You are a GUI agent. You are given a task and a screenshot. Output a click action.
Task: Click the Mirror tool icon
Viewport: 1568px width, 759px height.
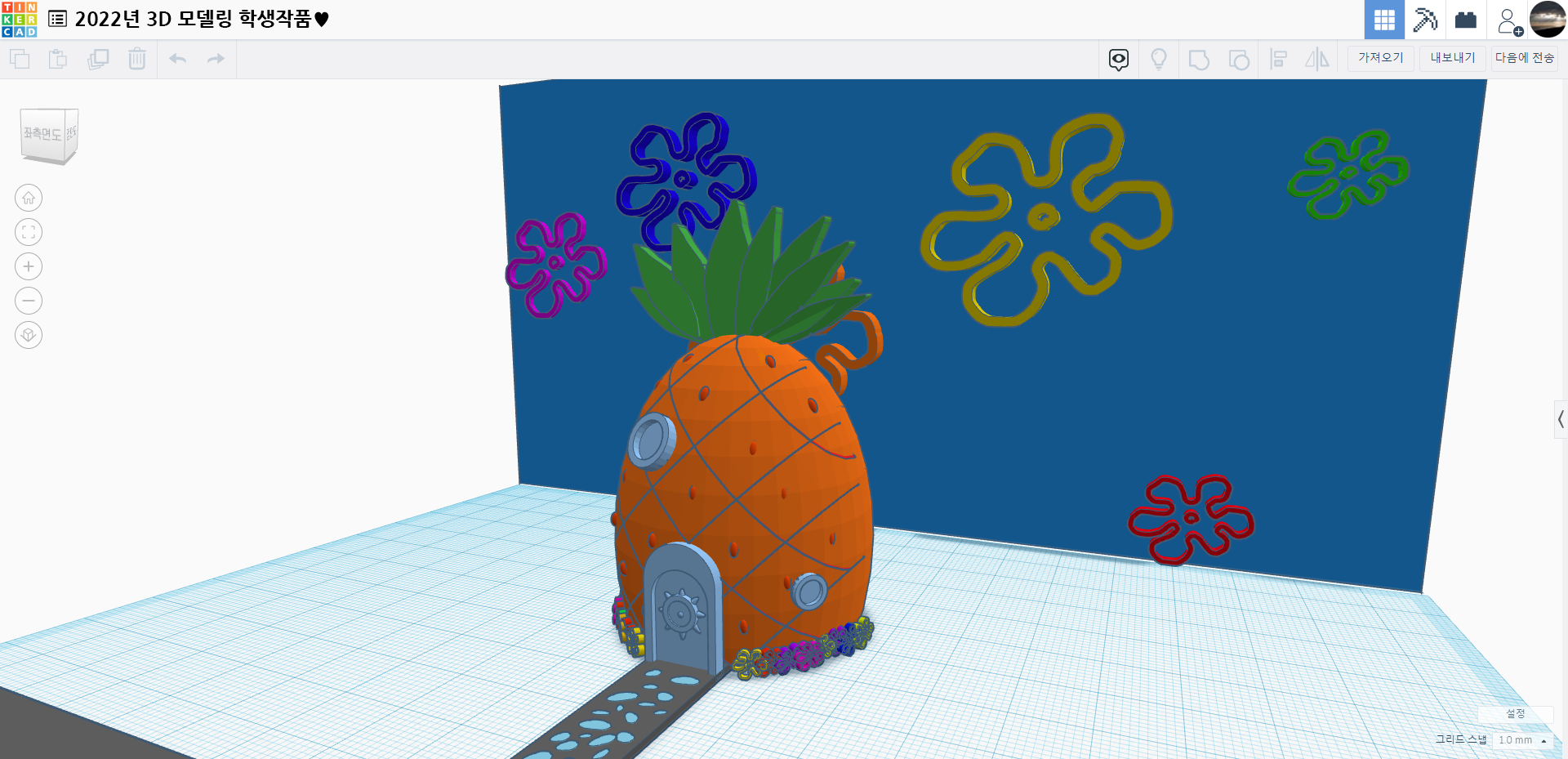click(x=1317, y=59)
